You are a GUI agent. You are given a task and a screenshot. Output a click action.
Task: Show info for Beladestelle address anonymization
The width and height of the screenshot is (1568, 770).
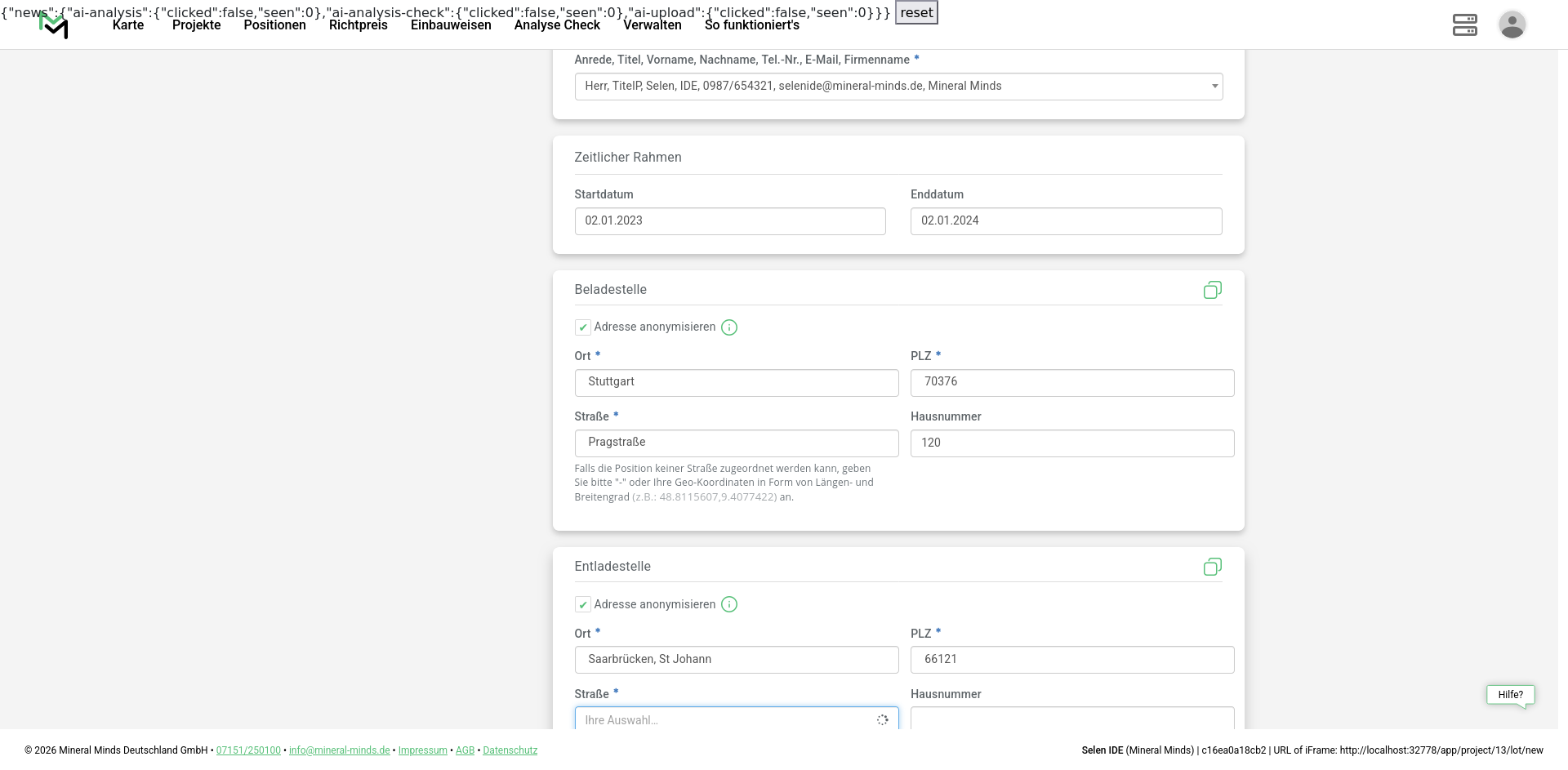(729, 327)
